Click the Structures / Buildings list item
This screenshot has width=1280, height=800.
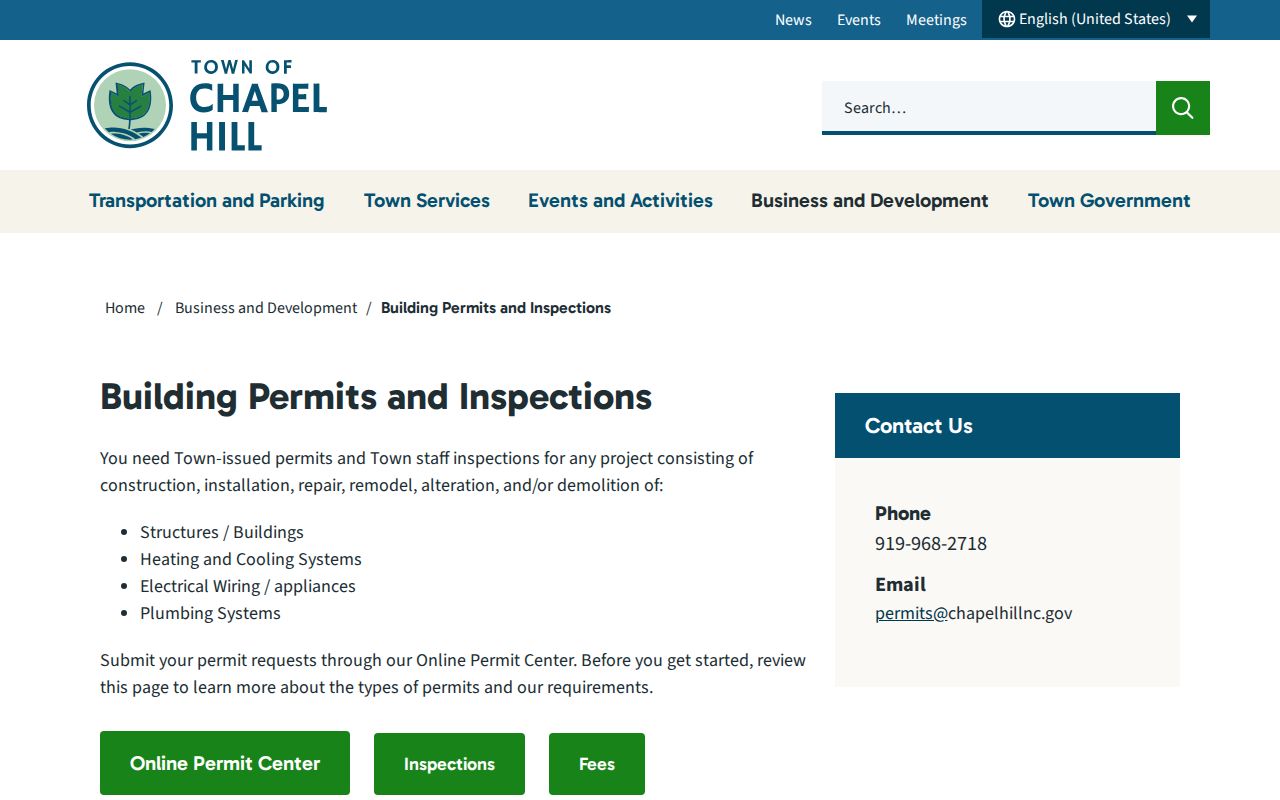click(x=222, y=532)
